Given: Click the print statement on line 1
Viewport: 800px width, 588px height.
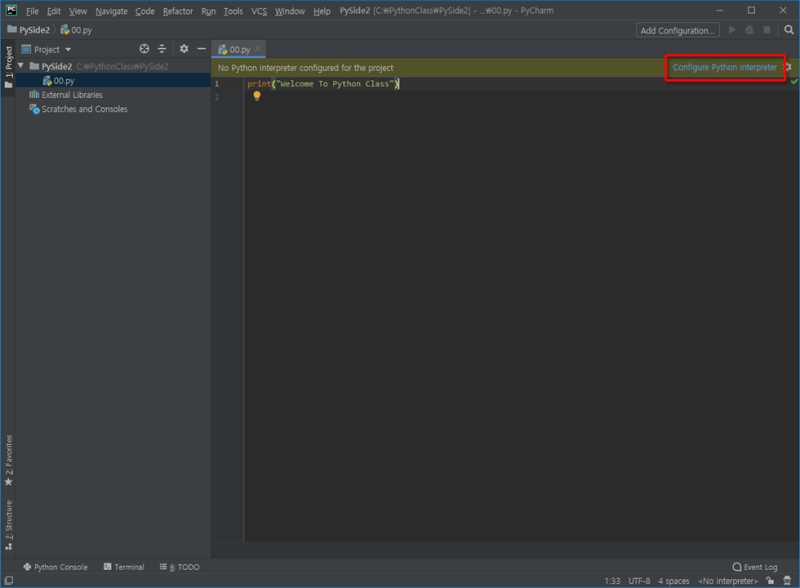Looking at the screenshot, I should [322, 84].
